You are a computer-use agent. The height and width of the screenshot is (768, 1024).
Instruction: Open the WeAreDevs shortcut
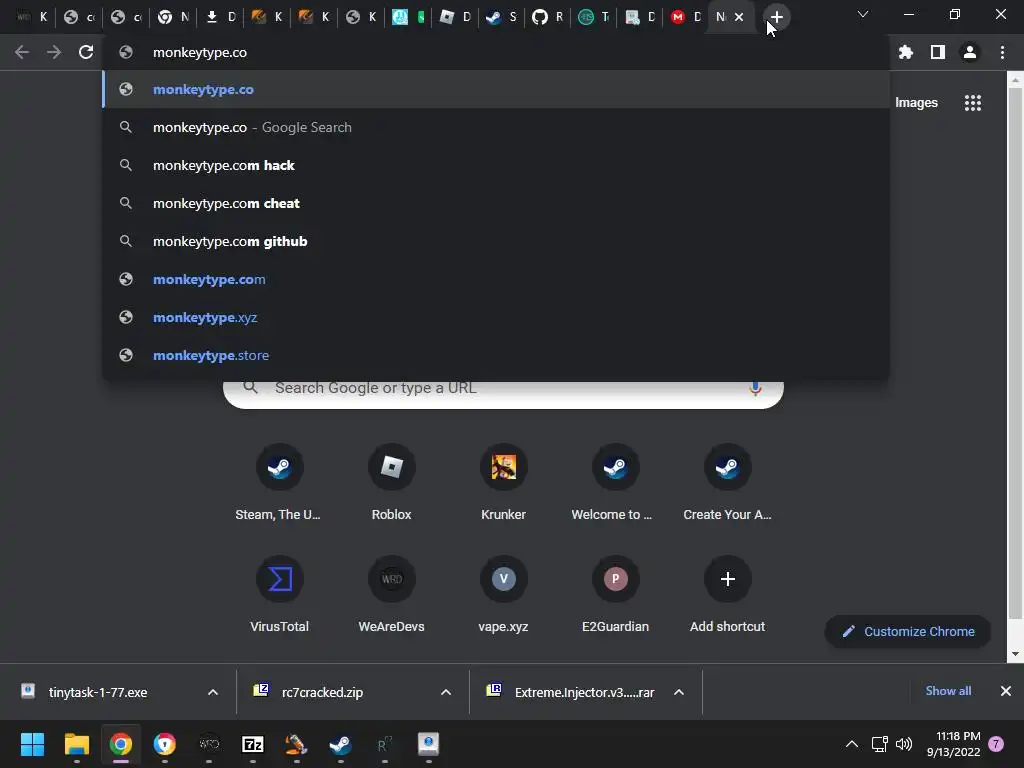pyautogui.click(x=391, y=594)
